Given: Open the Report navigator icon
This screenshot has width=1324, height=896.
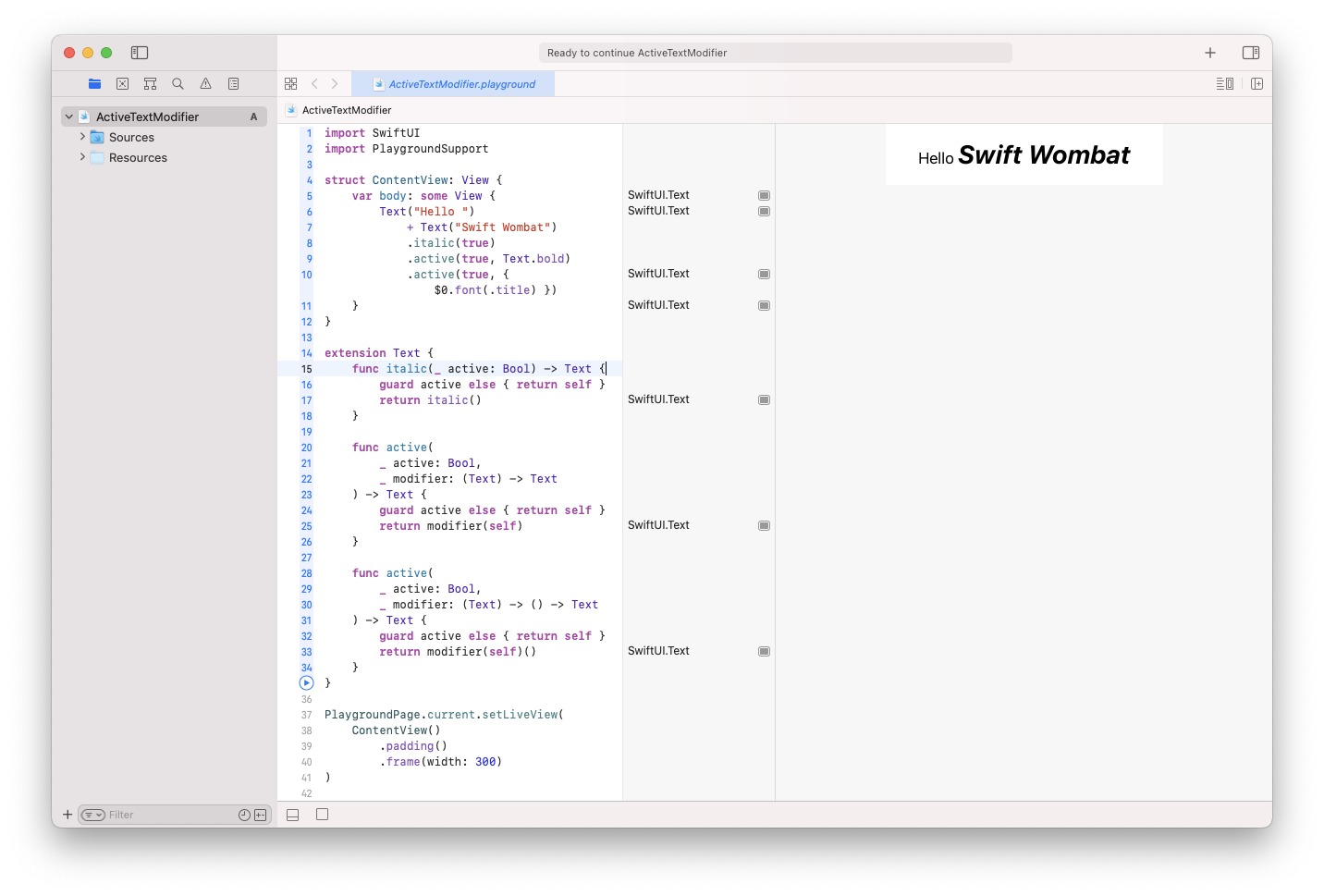Looking at the screenshot, I should click(x=233, y=83).
